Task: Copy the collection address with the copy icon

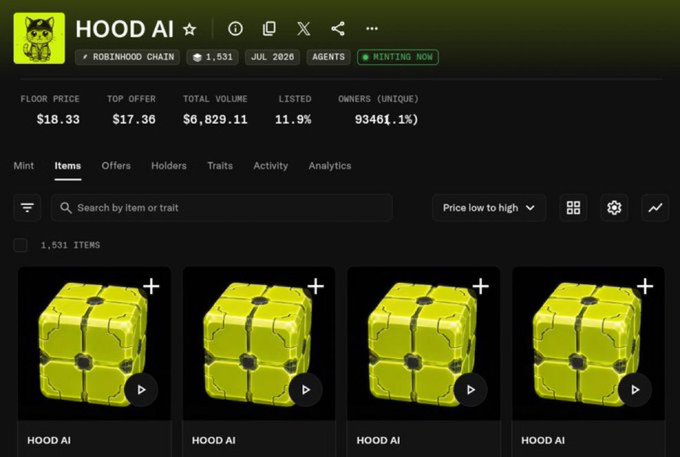Action: [x=269, y=29]
